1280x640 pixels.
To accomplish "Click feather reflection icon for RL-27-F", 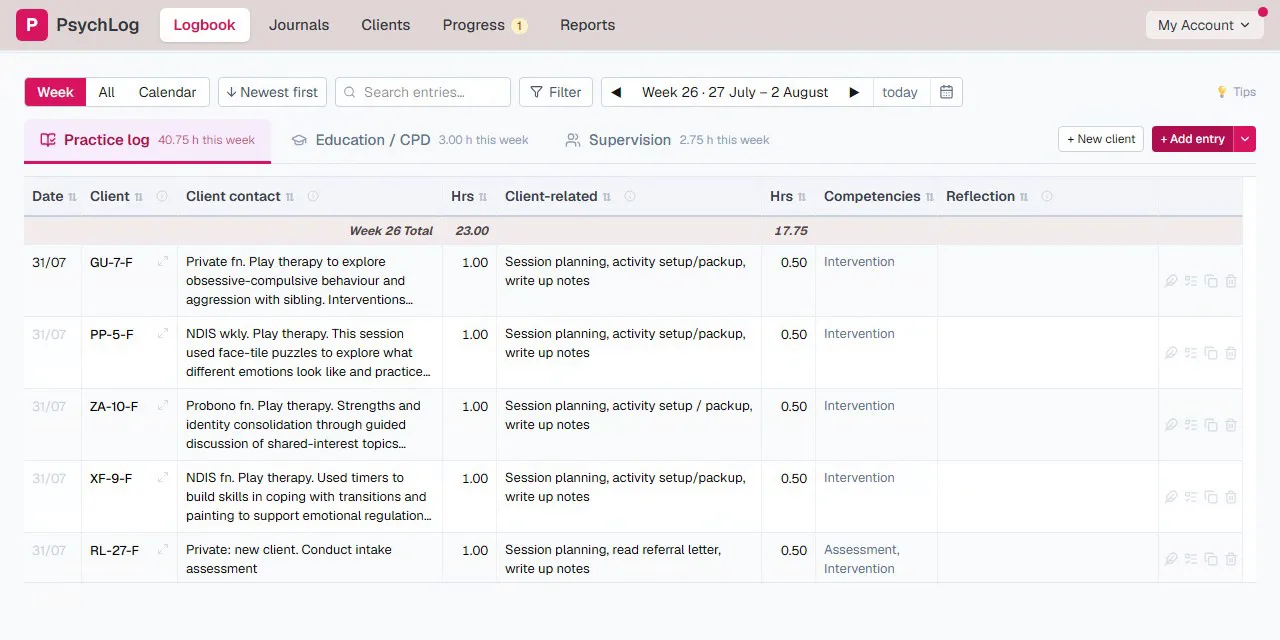I will (1171, 559).
